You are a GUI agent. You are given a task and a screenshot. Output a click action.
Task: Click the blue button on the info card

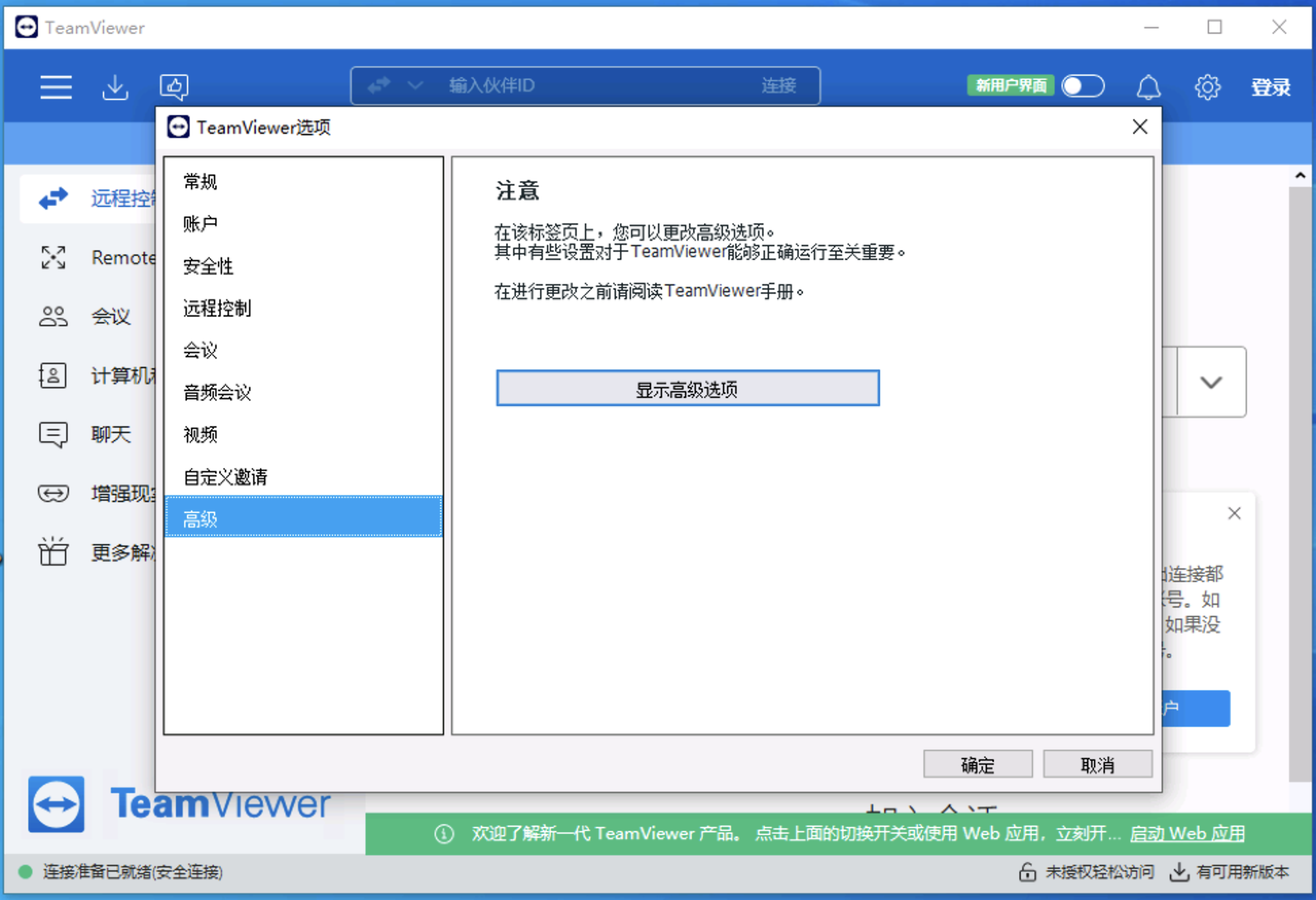pos(1195,708)
